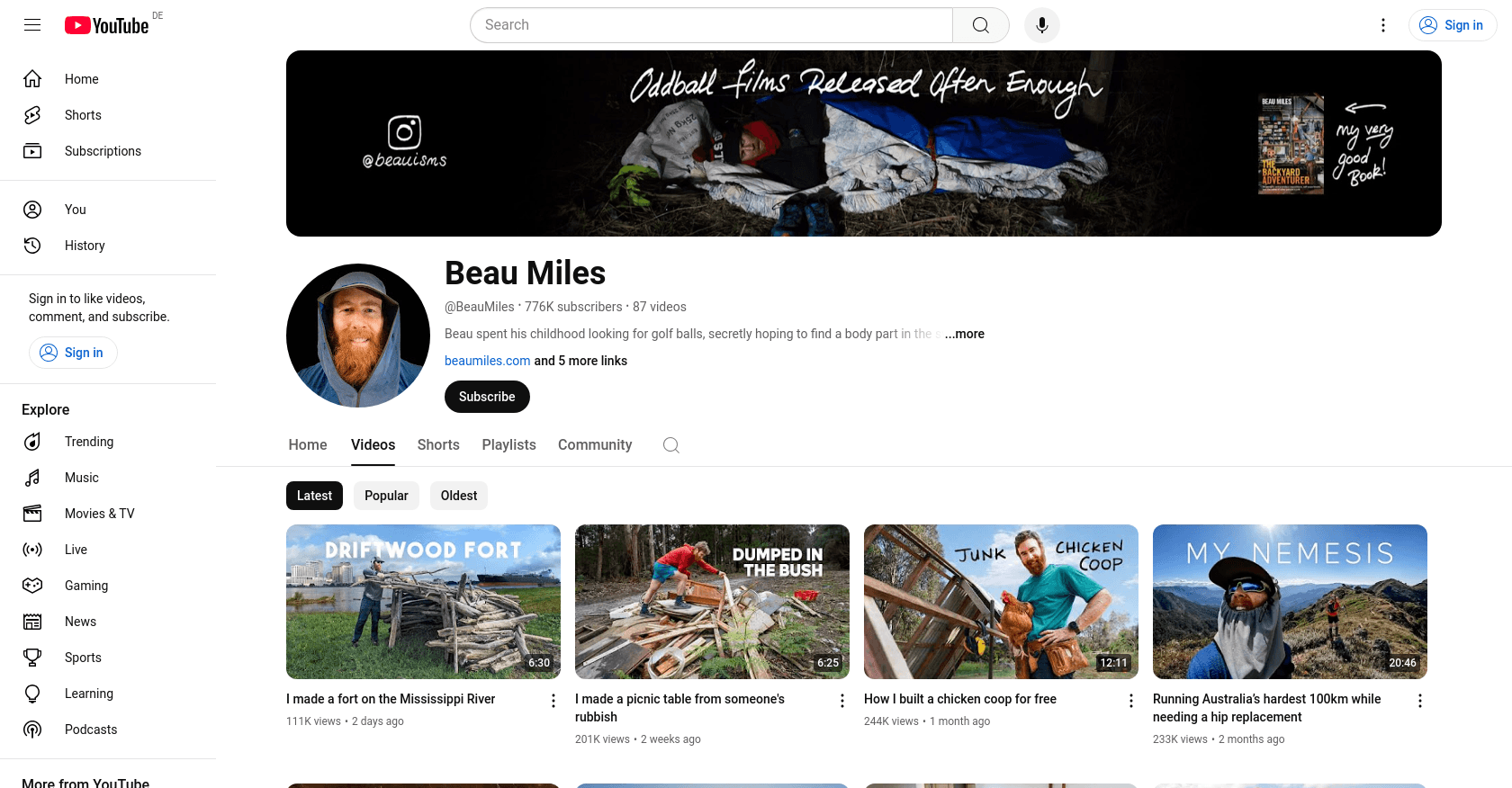Select the Latest sort chip
This screenshot has height=788, width=1512.
pyautogui.click(x=314, y=496)
